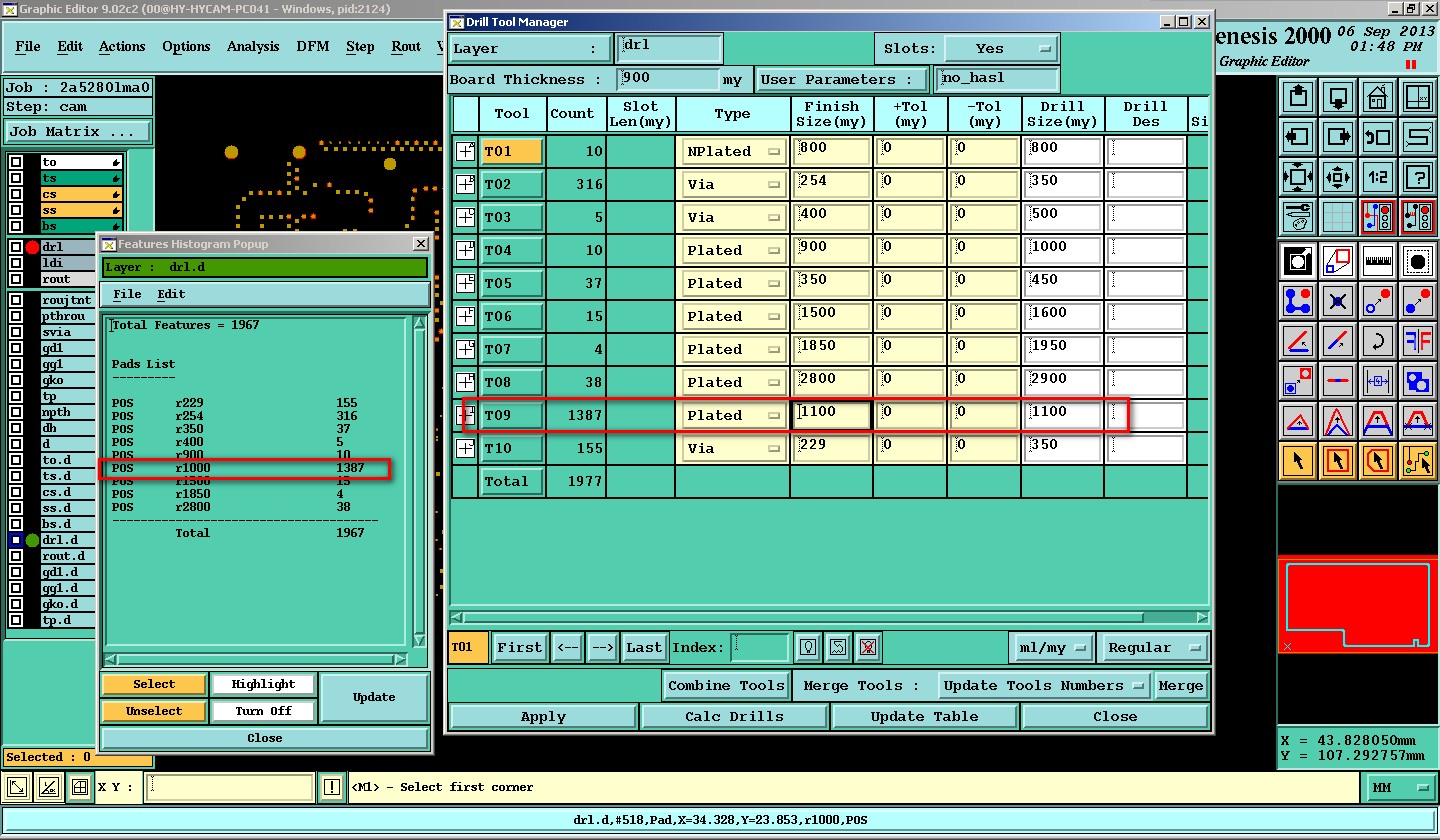Click the black square circle arrow icon
The image size is (1440, 840).
(1298, 261)
